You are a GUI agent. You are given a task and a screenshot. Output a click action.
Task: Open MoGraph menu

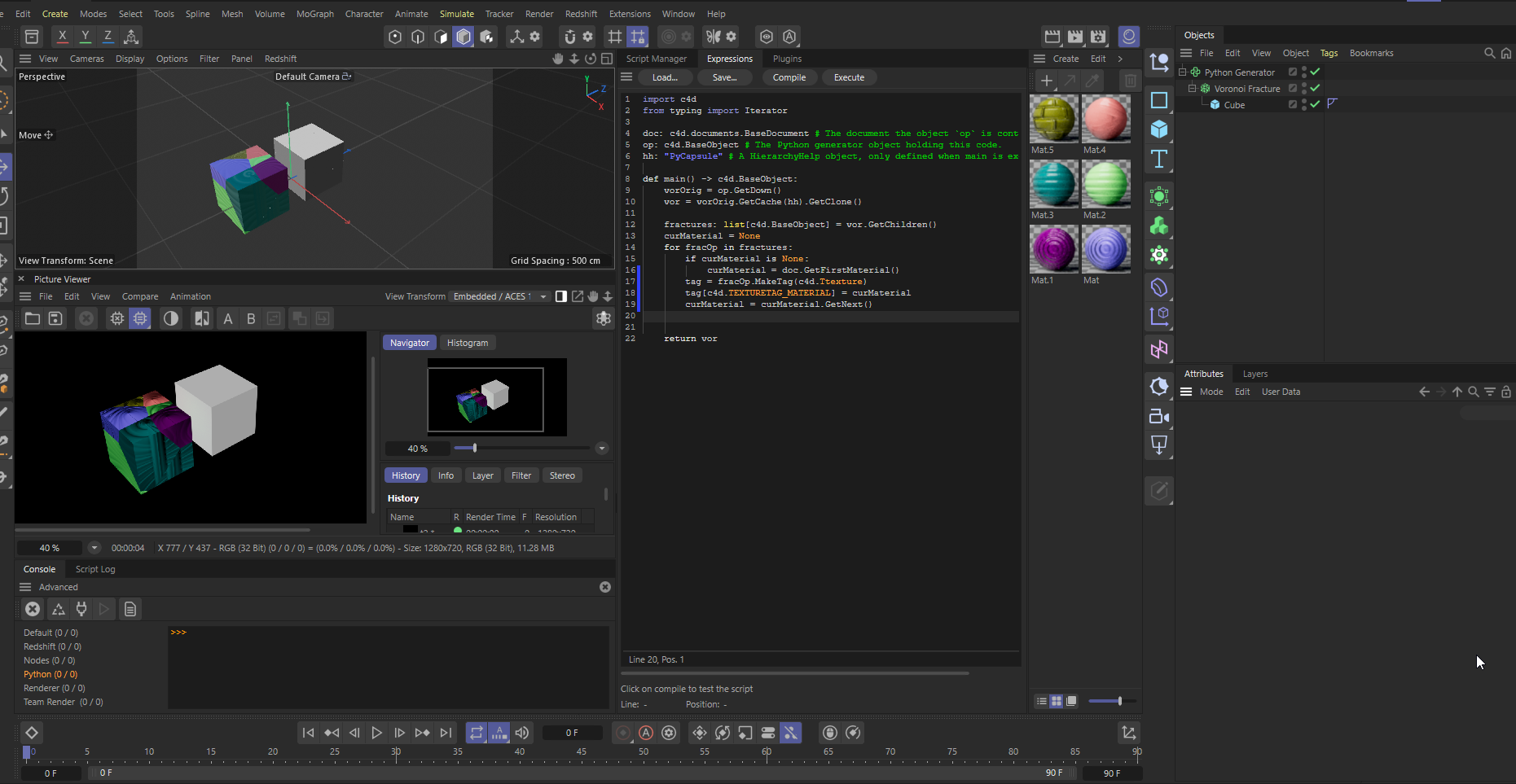click(x=314, y=14)
